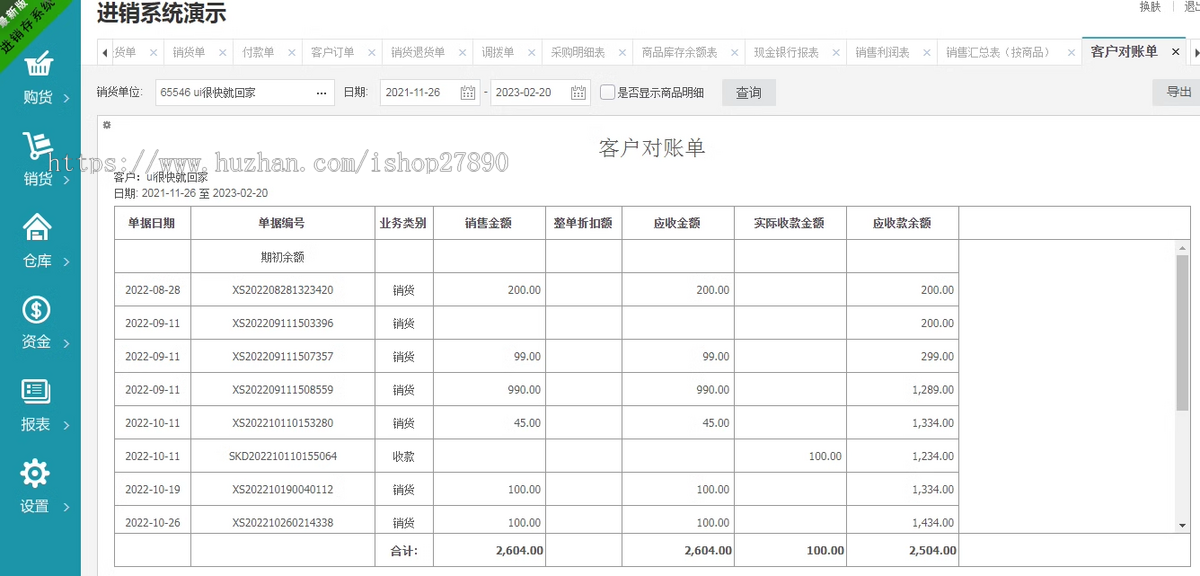
Task: Open the 销货 sales sidebar menu
Action: coord(40,162)
